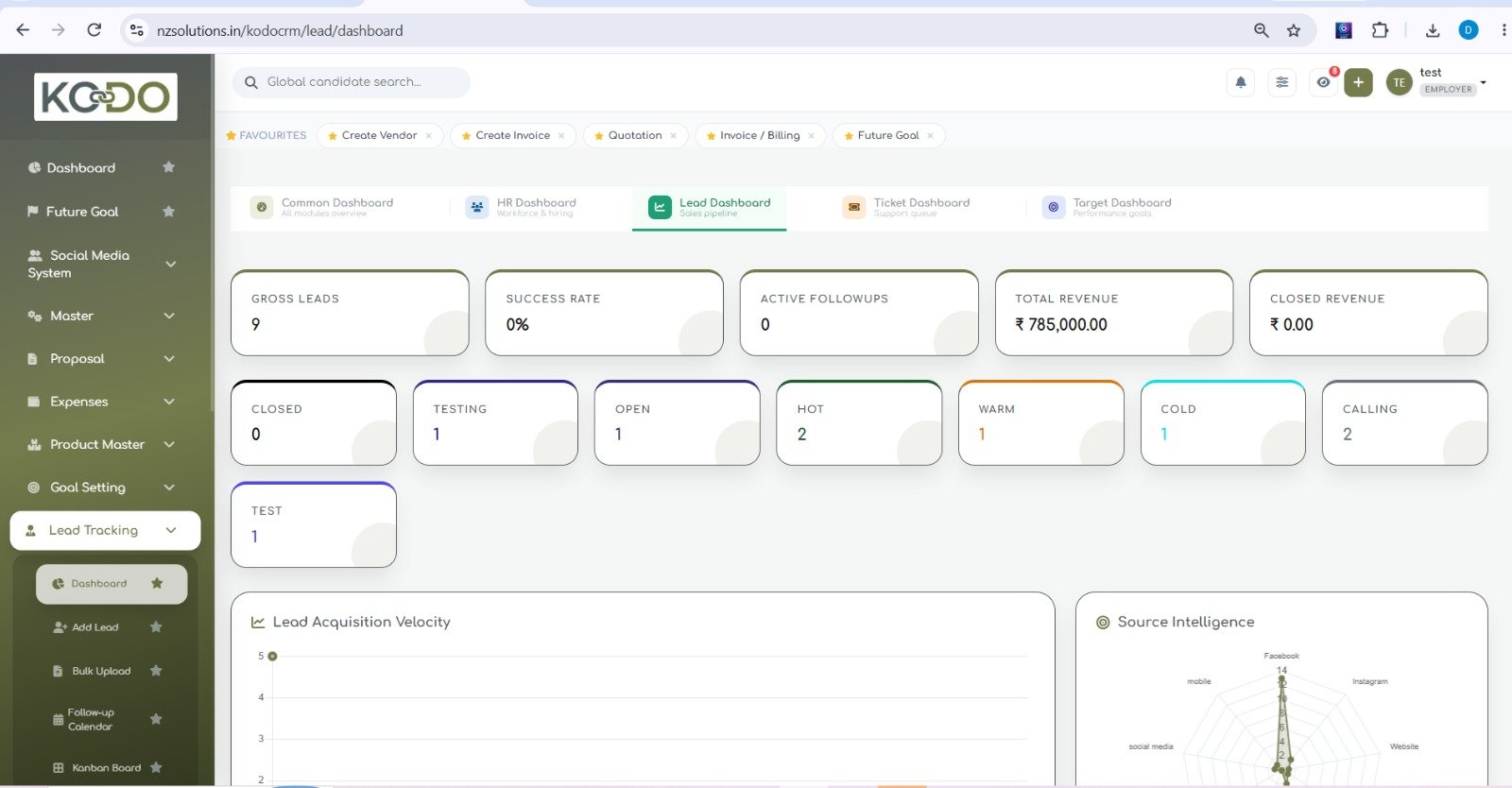
Task: Open the notifications bell icon
Action: click(x=1241, y=82)
